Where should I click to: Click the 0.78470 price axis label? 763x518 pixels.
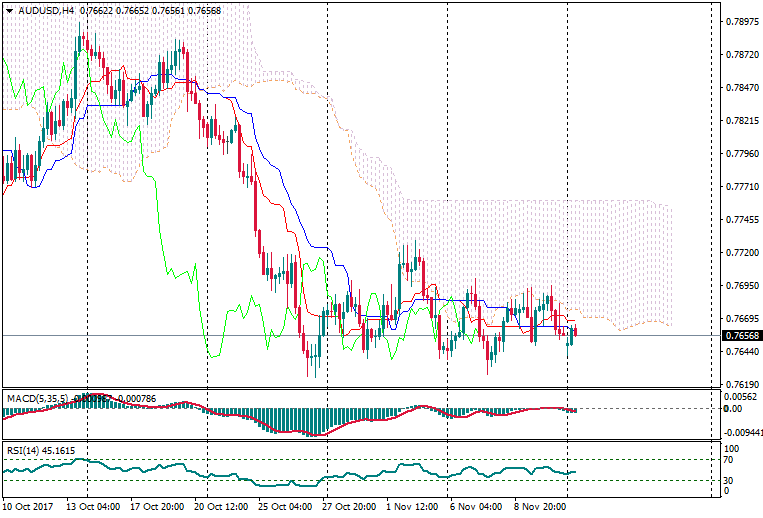(739, 87)
